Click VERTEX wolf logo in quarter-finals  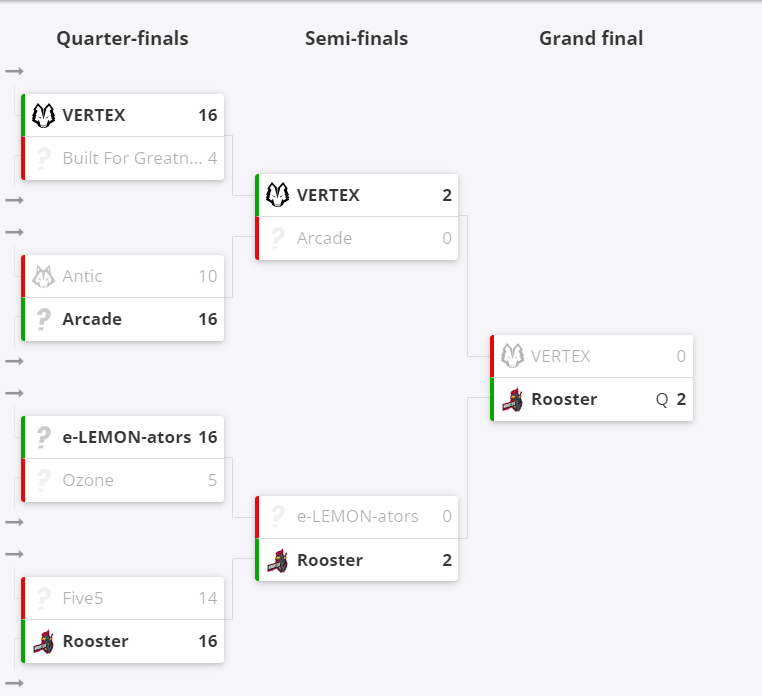[43, 116]
